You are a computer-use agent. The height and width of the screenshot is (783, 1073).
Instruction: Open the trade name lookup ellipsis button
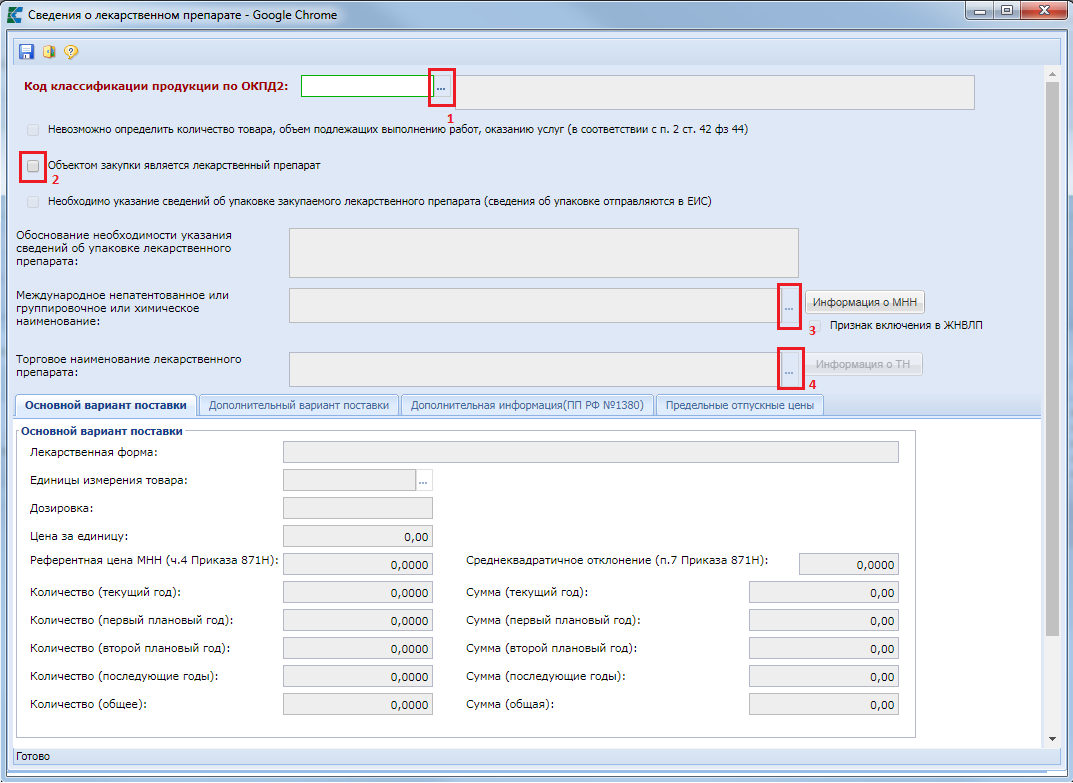789,370
